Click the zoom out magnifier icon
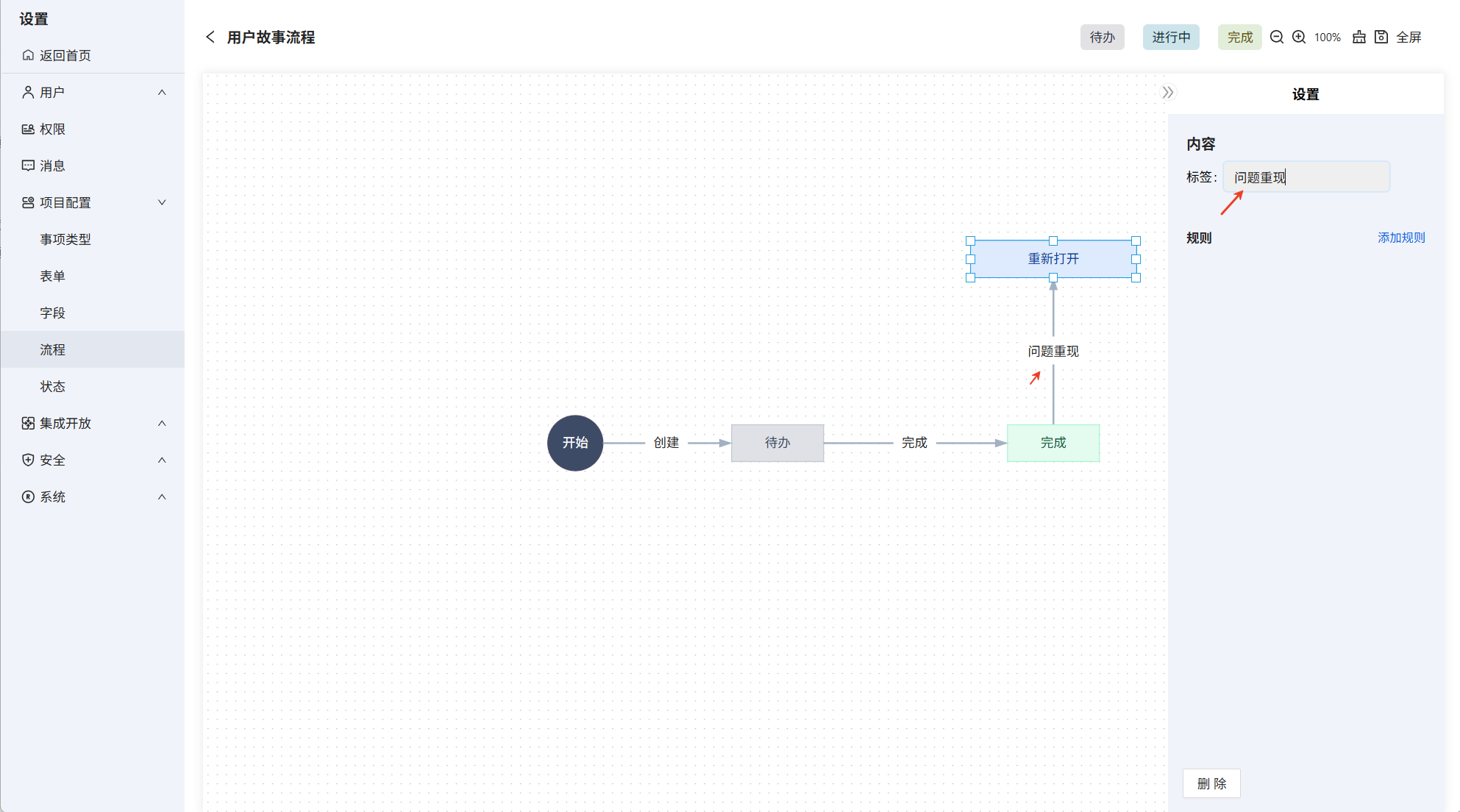Image resolution: width=1460 pixels, height=812 pixels. pos(1277,38)
